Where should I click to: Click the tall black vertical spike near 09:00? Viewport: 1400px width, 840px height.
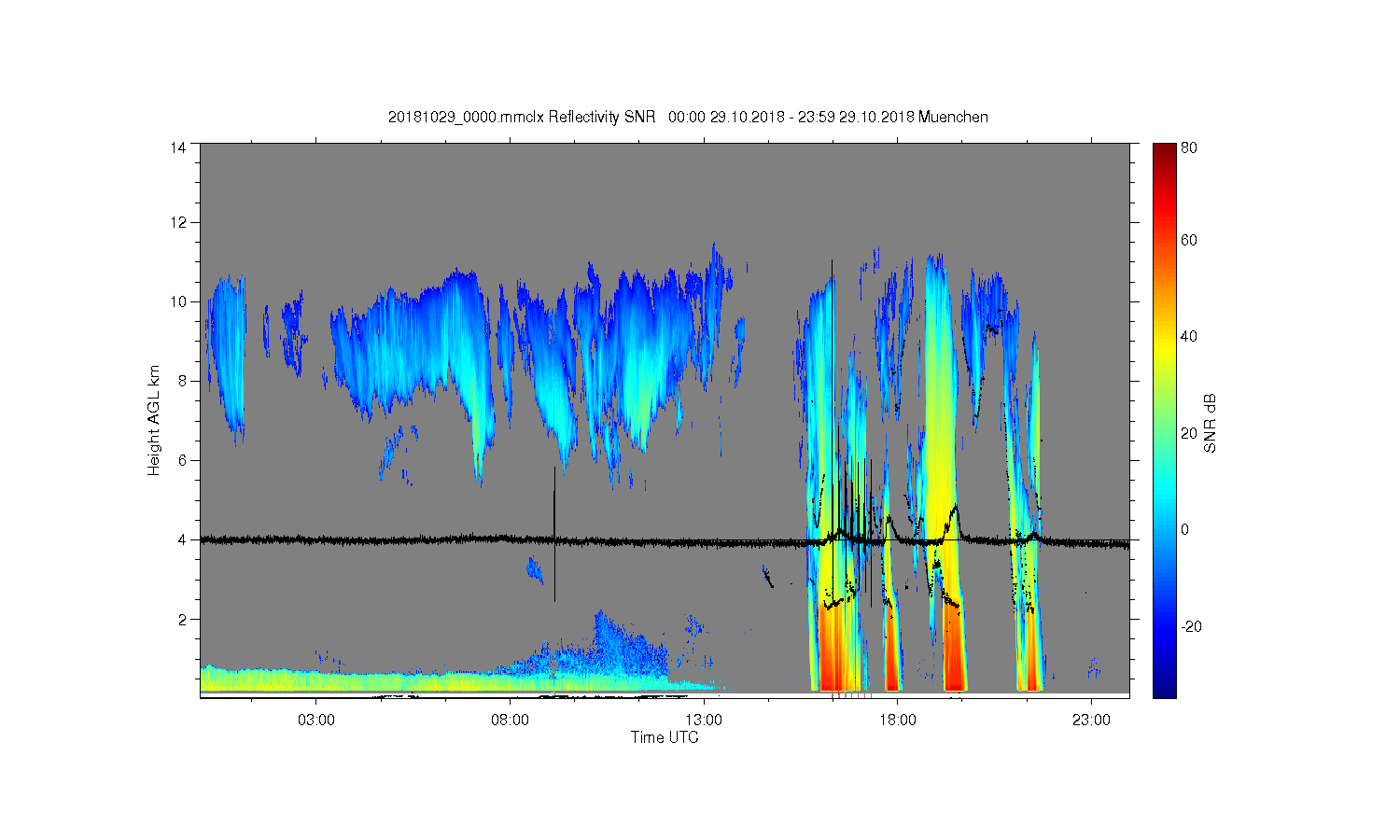tap(554, 534)
